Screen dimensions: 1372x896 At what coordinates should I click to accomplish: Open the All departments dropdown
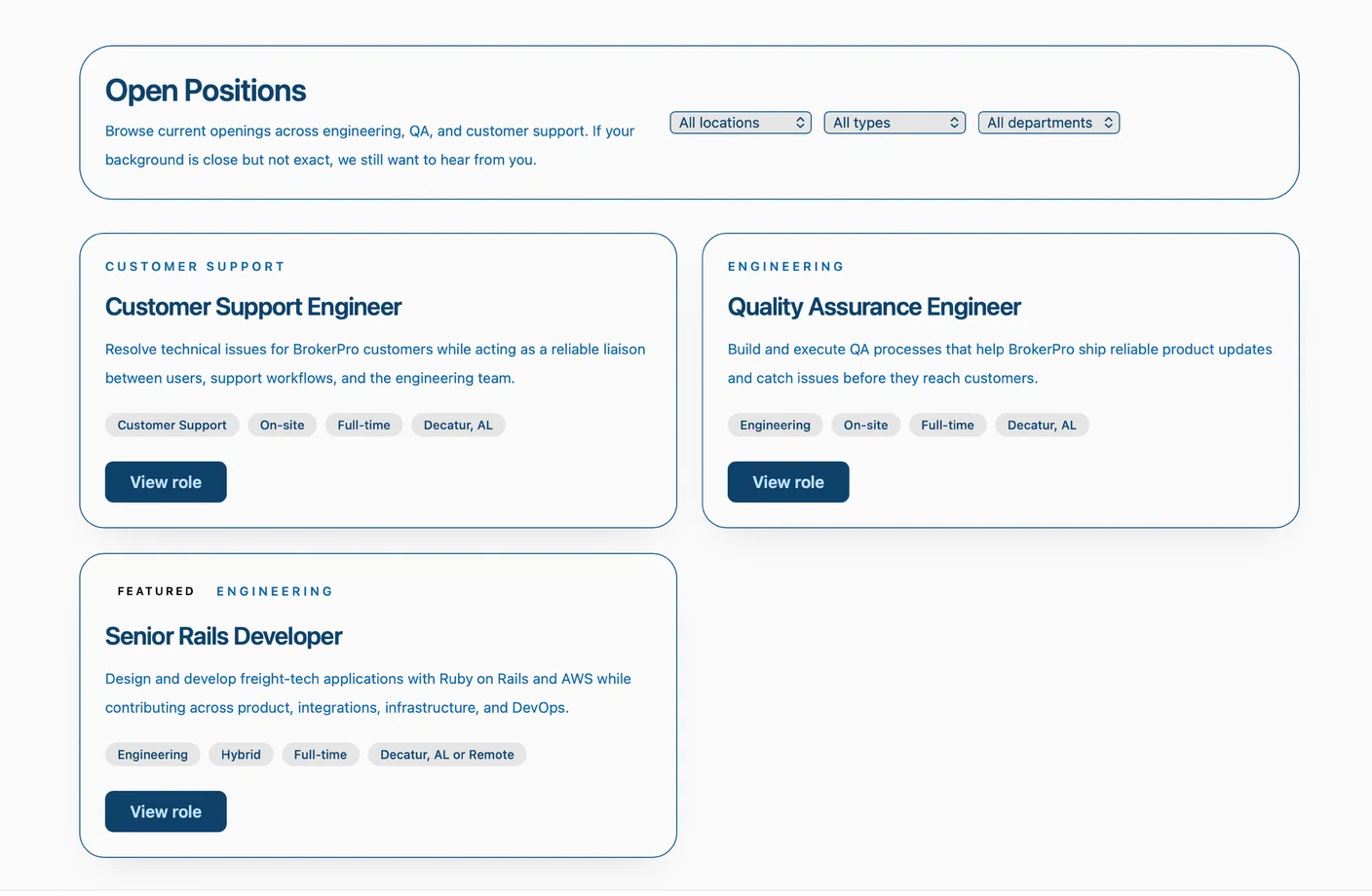(1048, 122)
